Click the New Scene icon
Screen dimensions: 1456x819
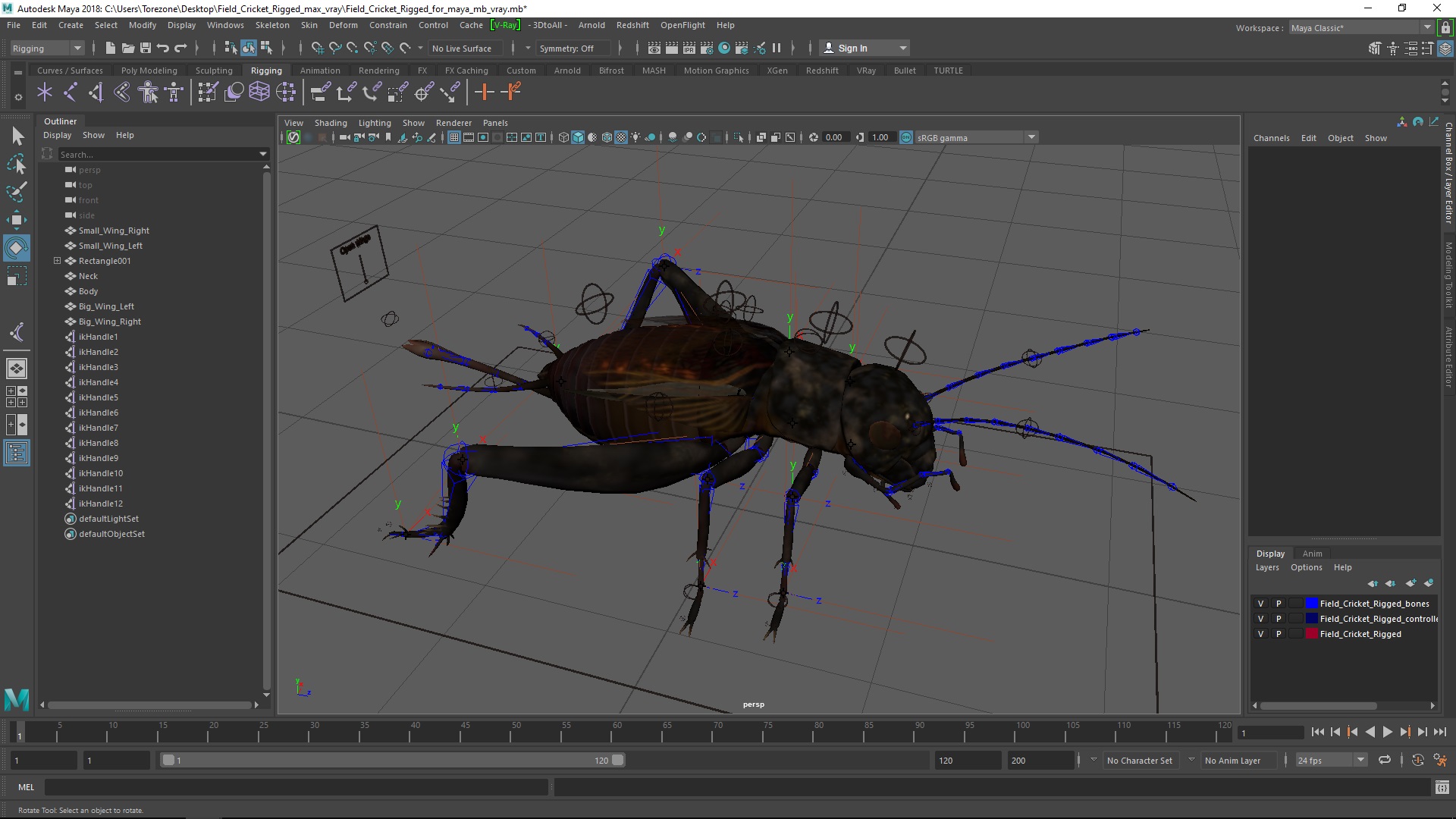click(111, 49)
